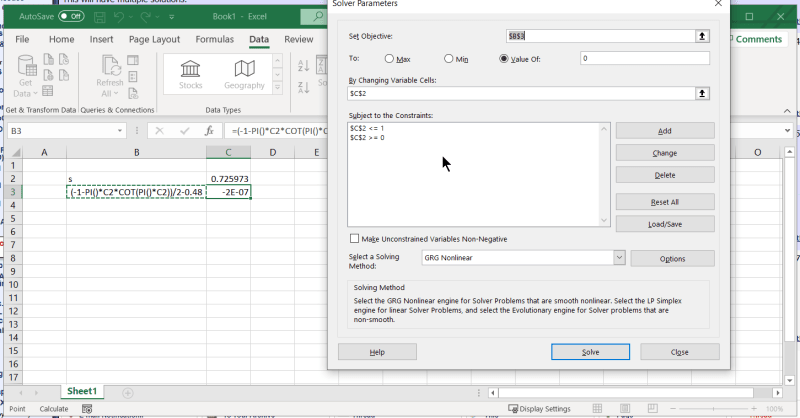Collapse the ribbon with the chevron

point(787,111)
